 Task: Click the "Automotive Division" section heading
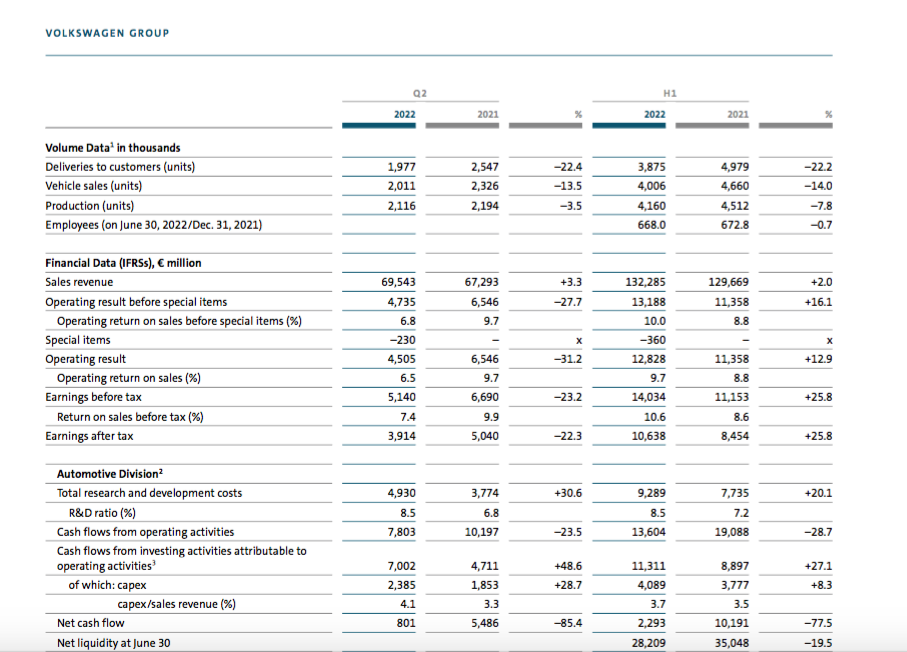(x=110, y=474)
